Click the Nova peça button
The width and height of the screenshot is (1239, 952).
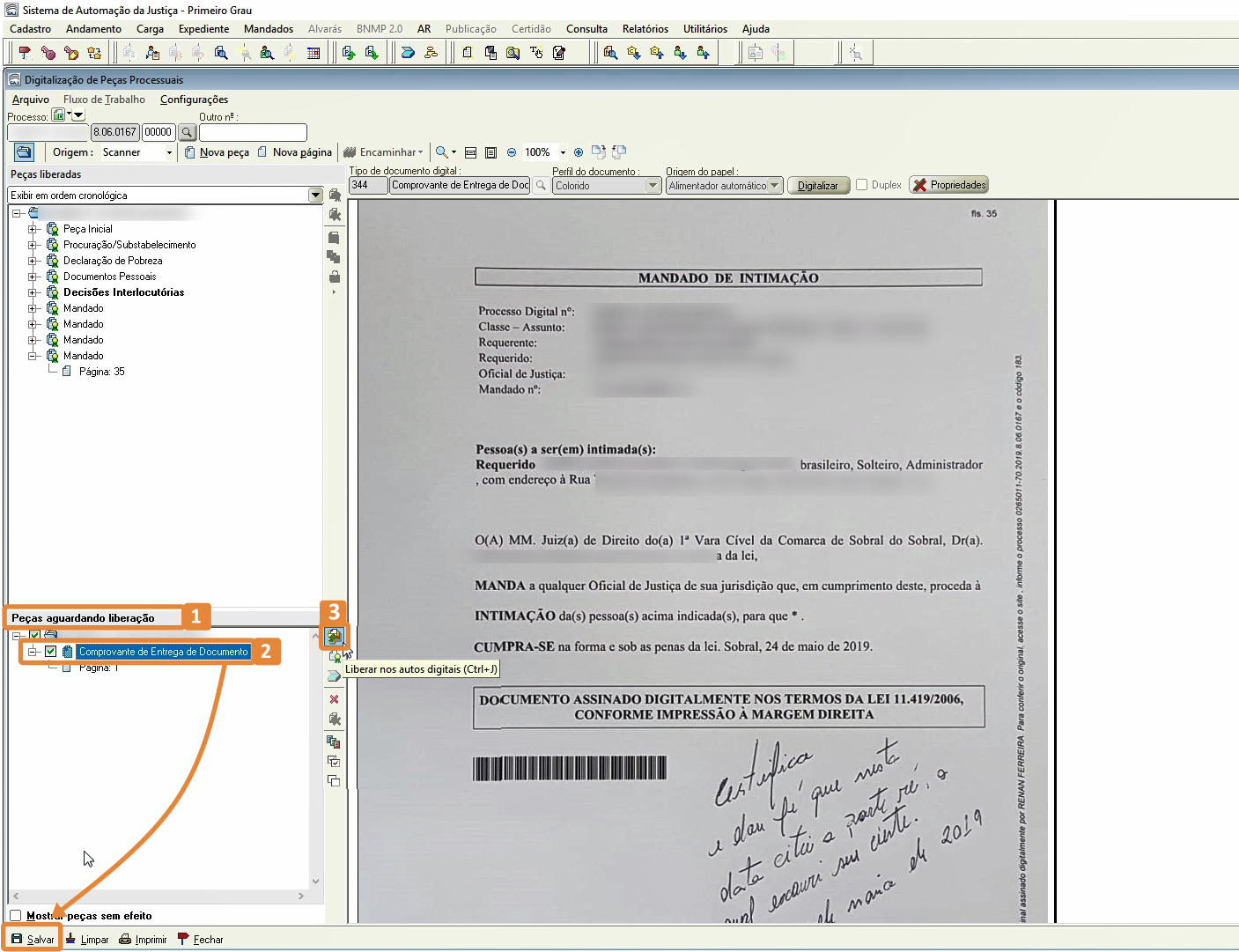tap(217, 152)
